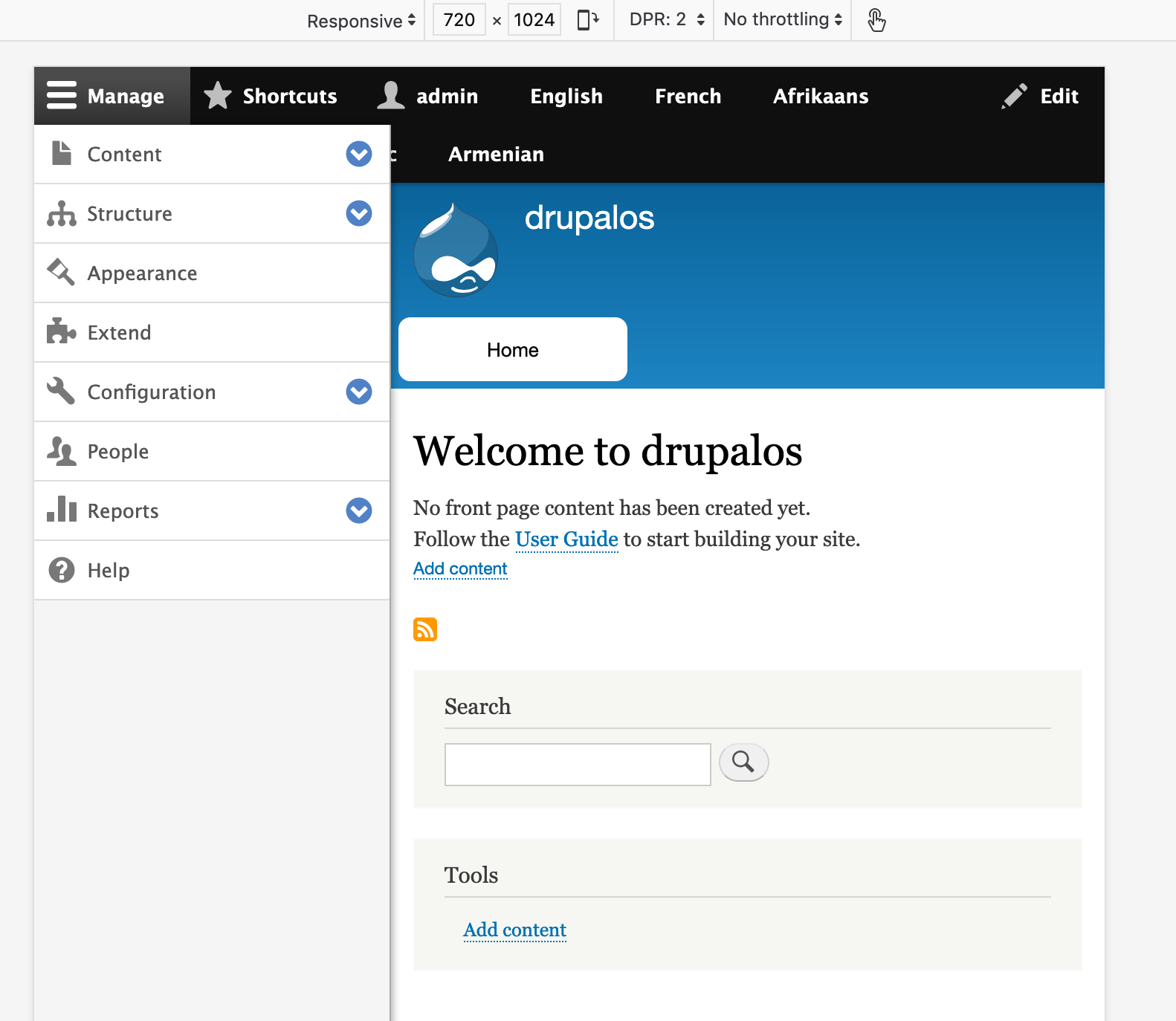Expand the Structure submenu arrow

click(x=359, y=213)
